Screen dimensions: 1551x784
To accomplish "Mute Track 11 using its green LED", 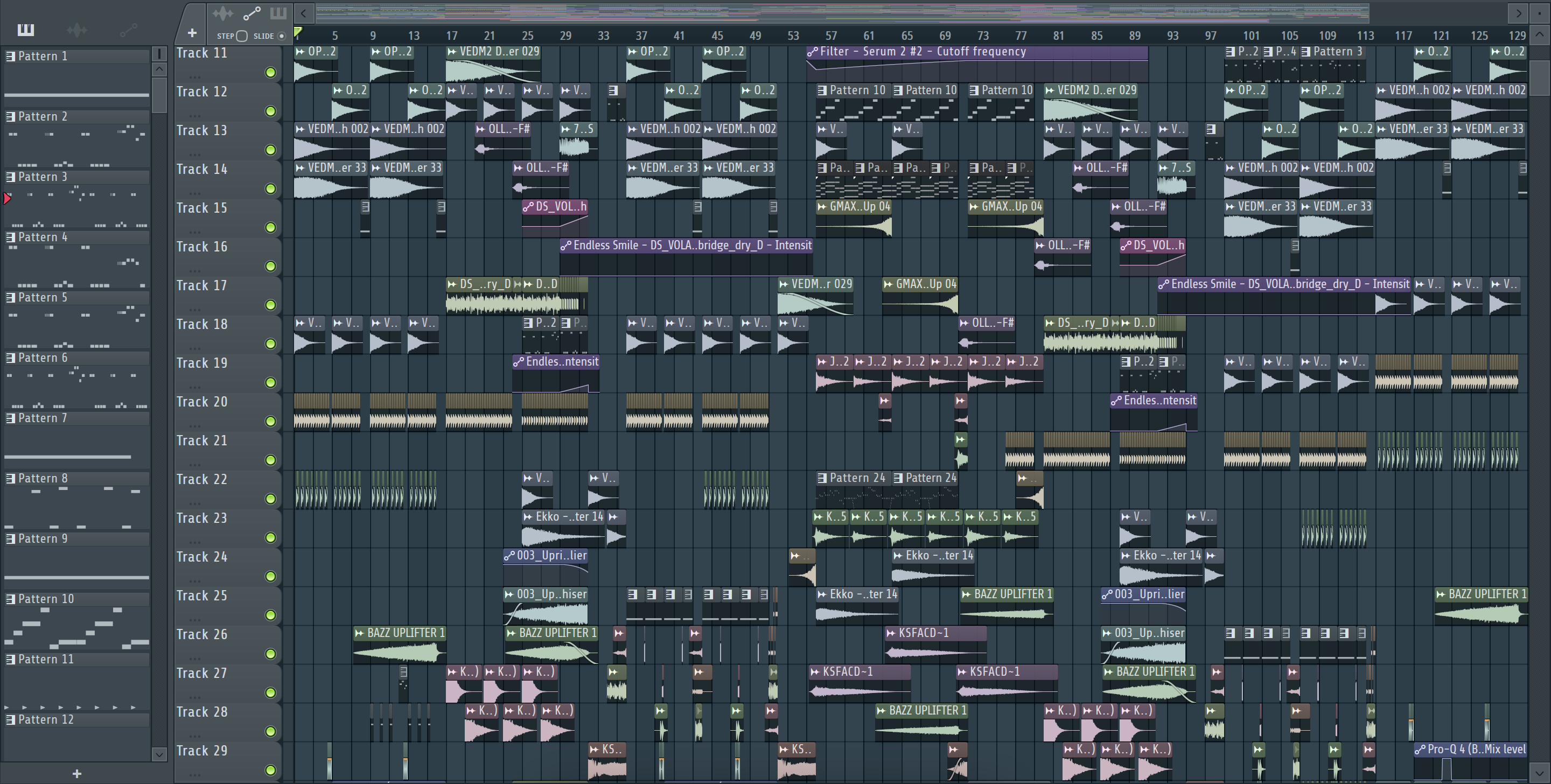I will click(271, 72).
